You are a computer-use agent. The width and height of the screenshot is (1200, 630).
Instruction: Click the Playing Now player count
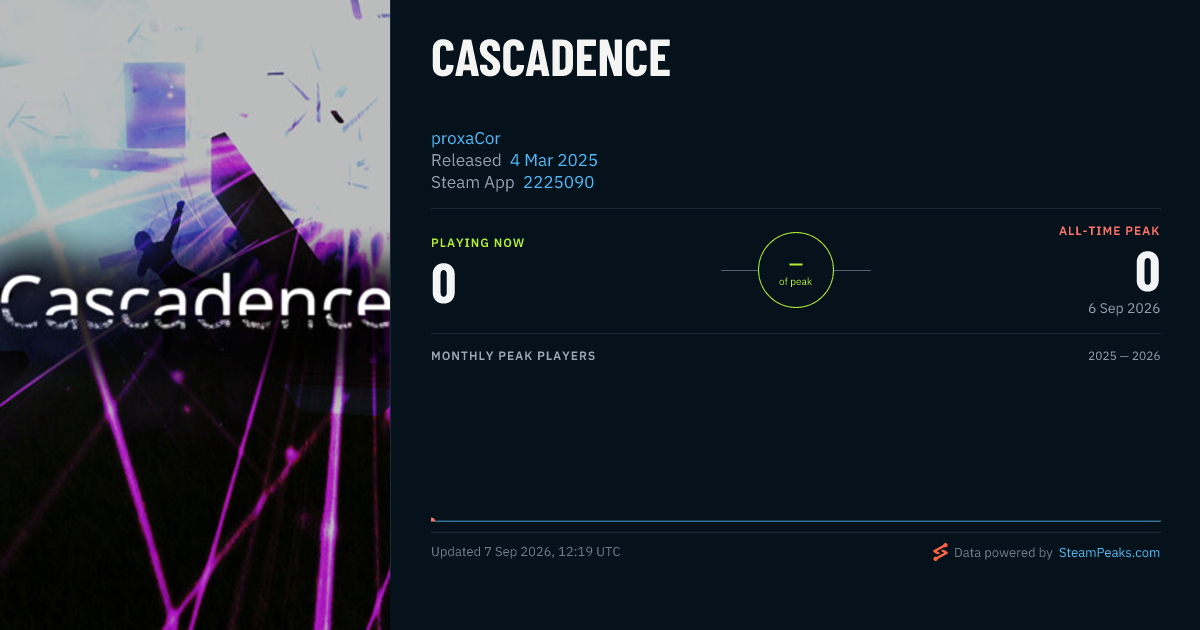444,283
